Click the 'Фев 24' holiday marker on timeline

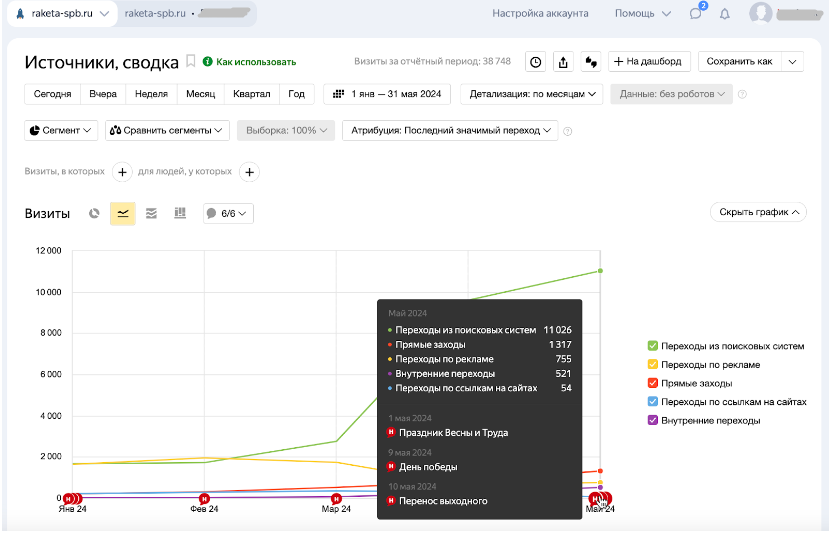pos(204,498)
